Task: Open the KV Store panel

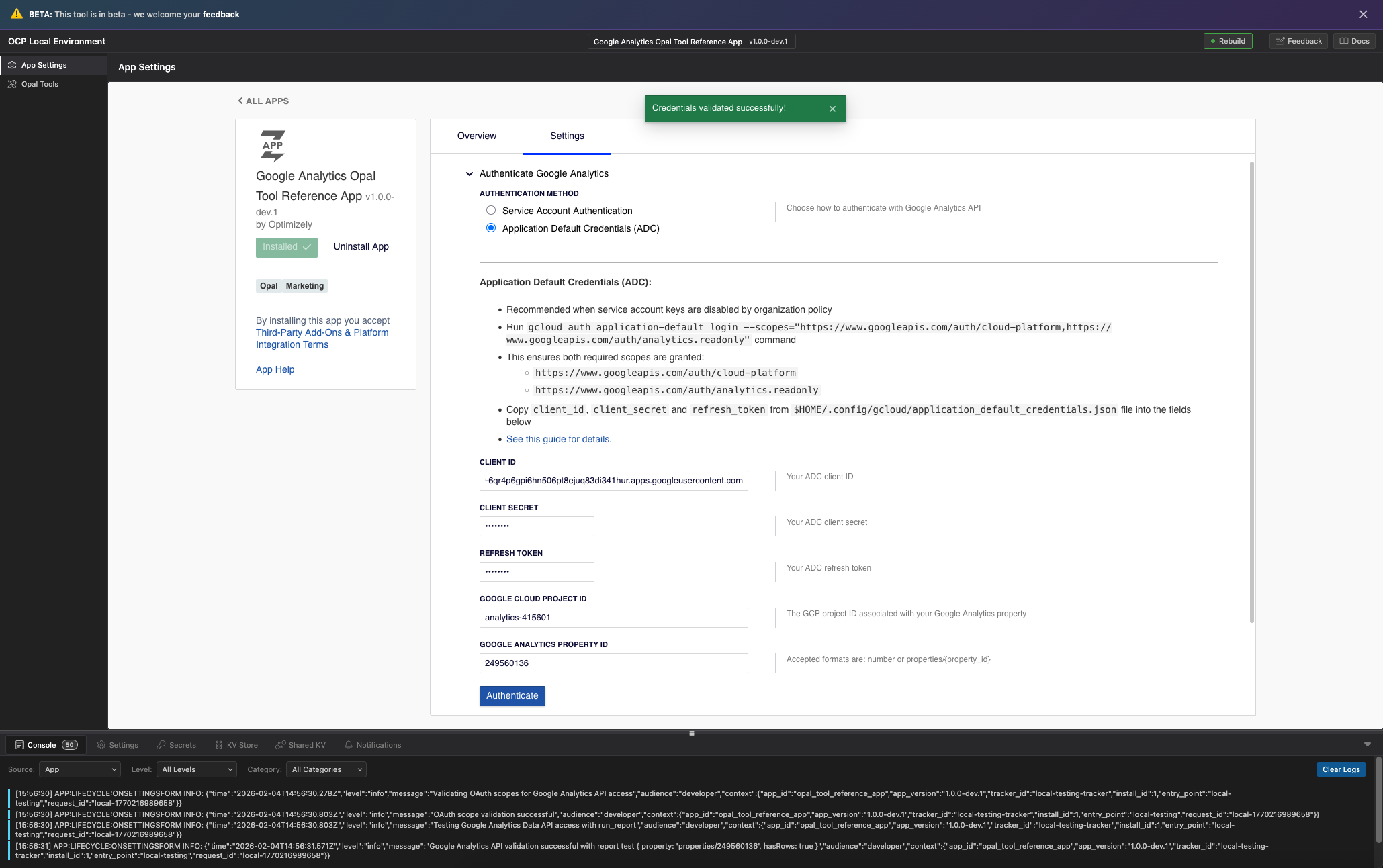Action: pos(236,745)
